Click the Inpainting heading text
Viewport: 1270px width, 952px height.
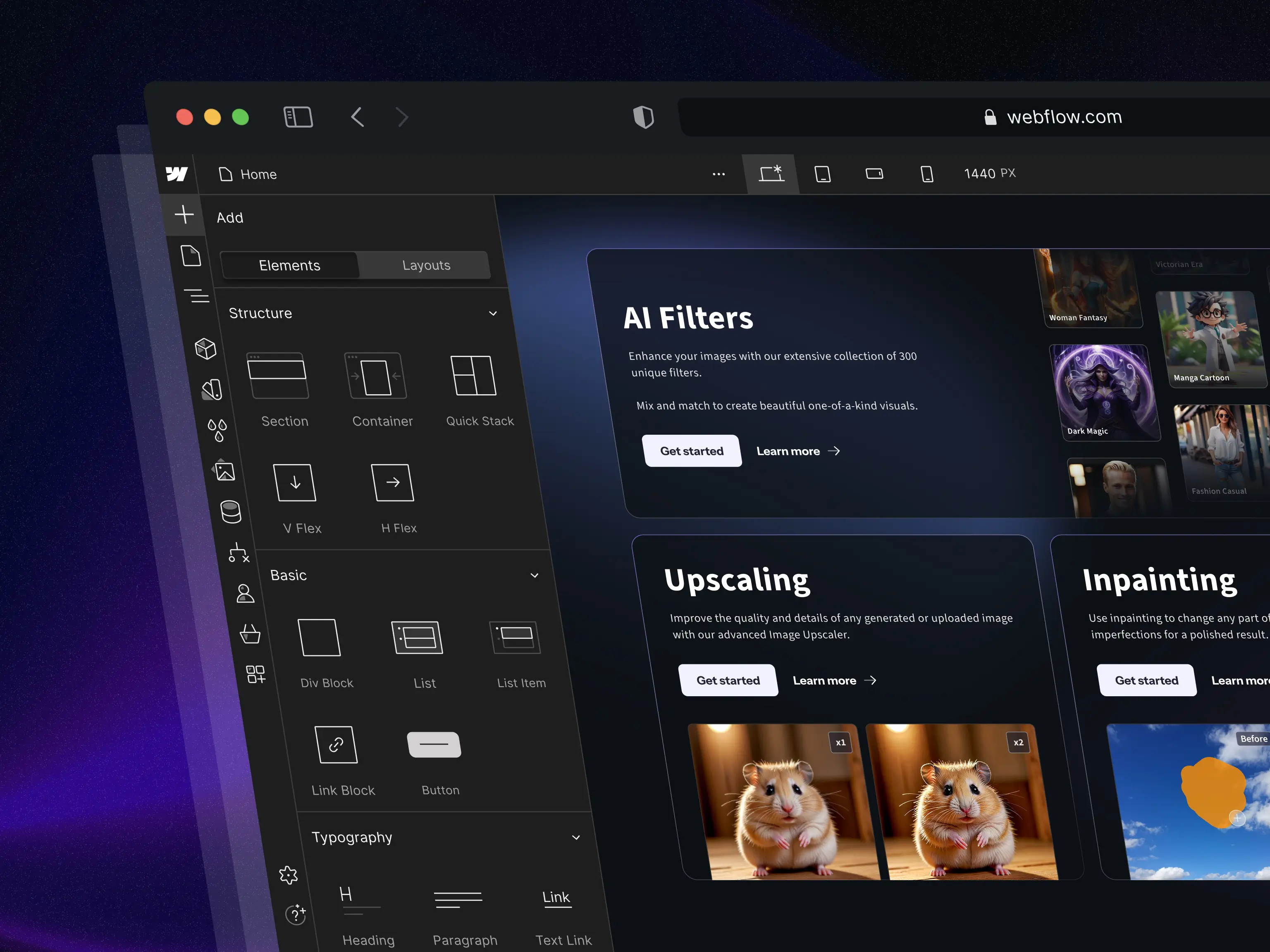1159,580
